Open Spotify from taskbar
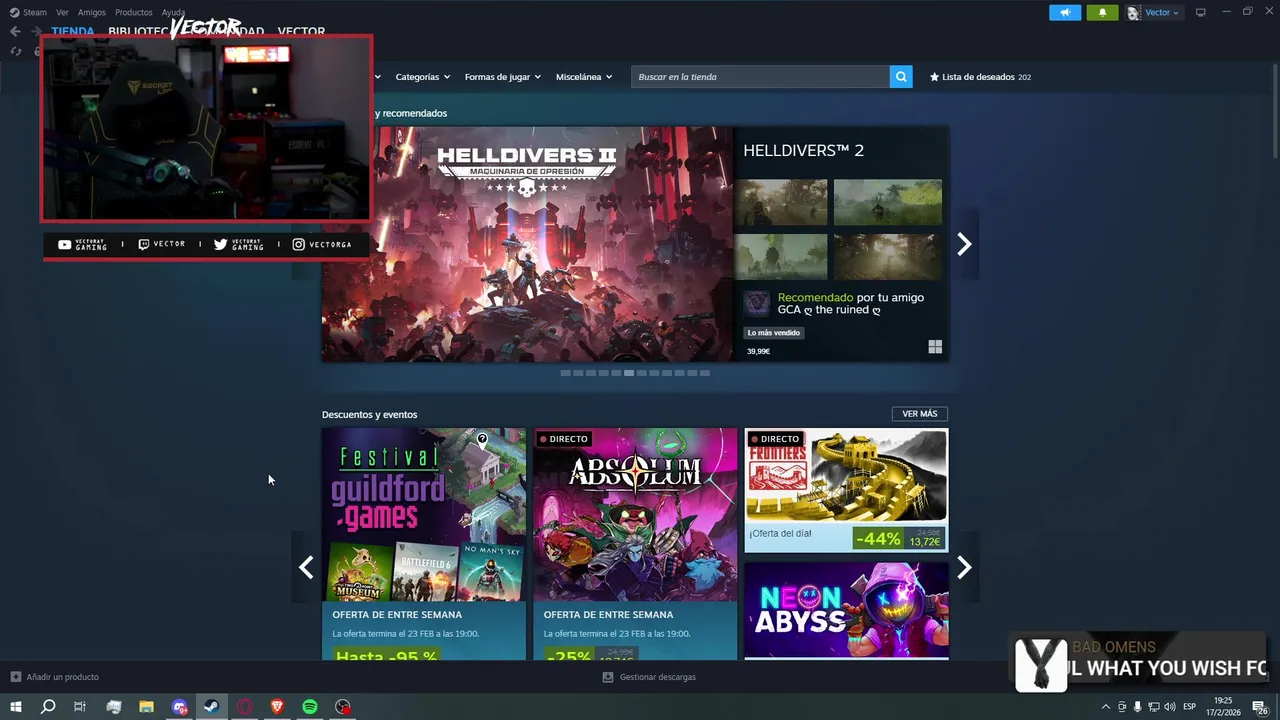The width and height of the screenshot is (1280, 720). tap(310, 707)
